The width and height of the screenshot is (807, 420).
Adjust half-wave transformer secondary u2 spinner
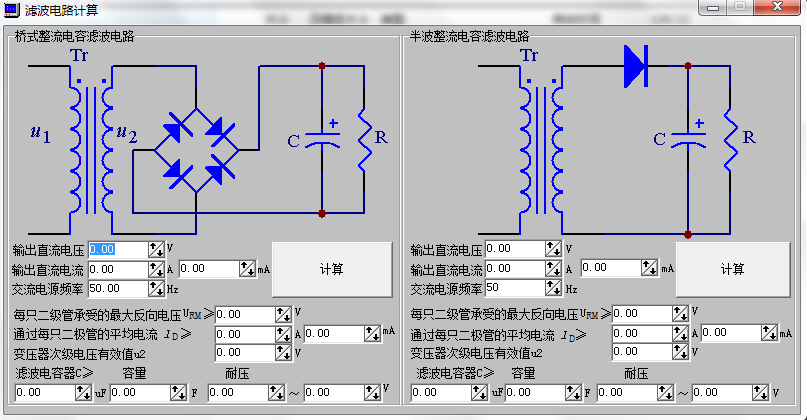[x=680, y=352]
